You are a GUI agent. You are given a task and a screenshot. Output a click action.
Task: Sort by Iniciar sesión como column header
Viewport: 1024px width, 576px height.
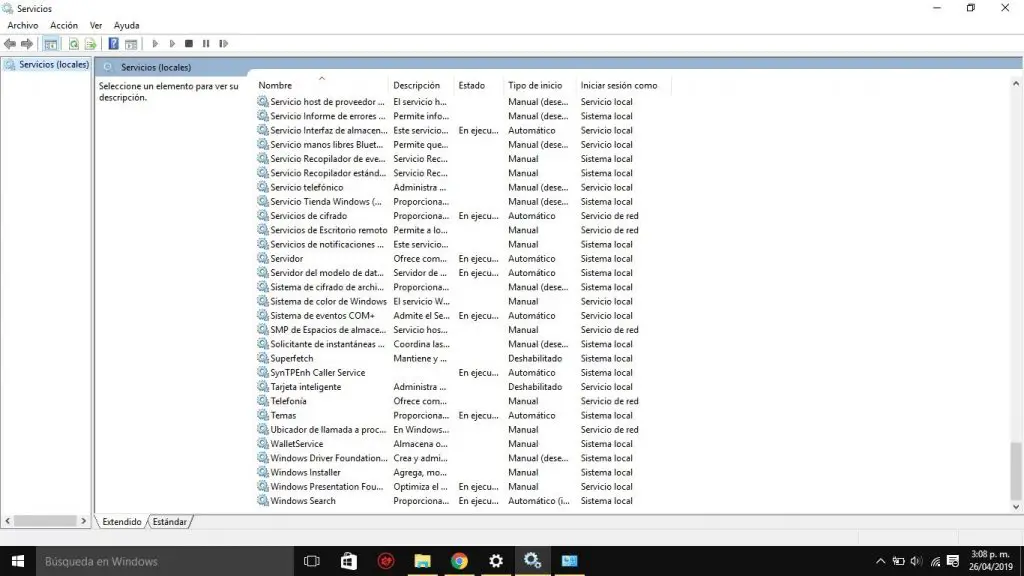click(619, 86)
